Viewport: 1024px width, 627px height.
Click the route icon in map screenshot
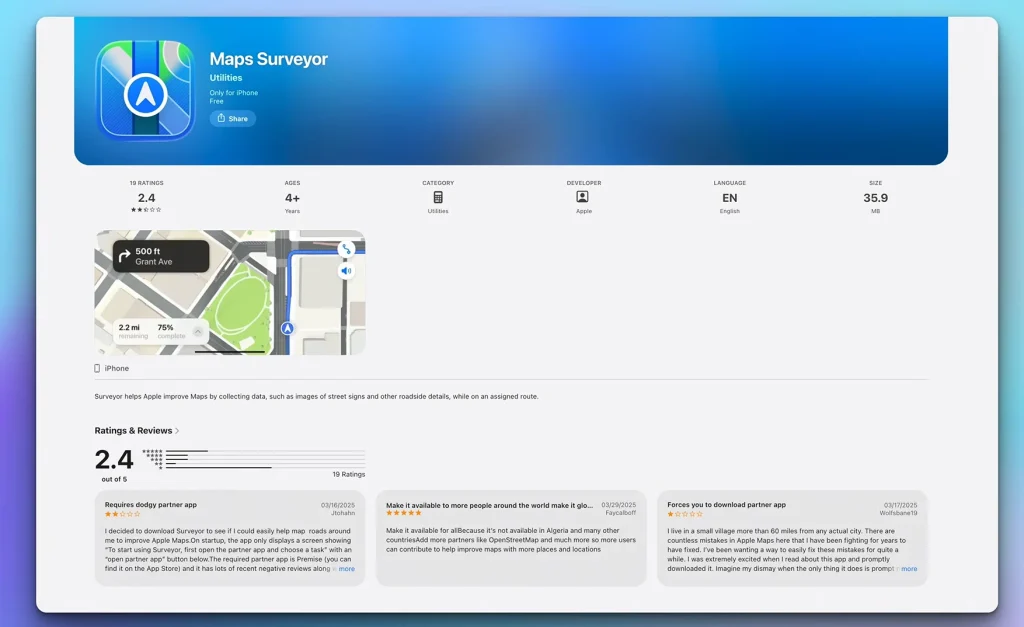[x=346, y=249]
